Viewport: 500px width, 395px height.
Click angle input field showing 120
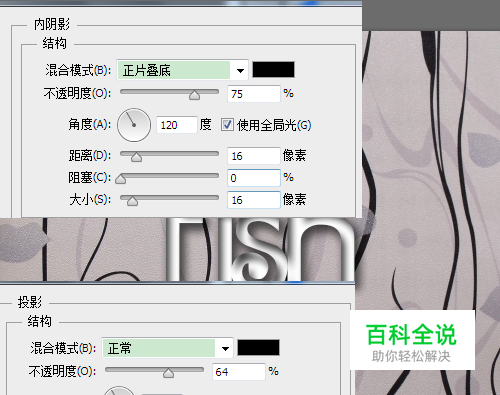(x=177, y=125)
